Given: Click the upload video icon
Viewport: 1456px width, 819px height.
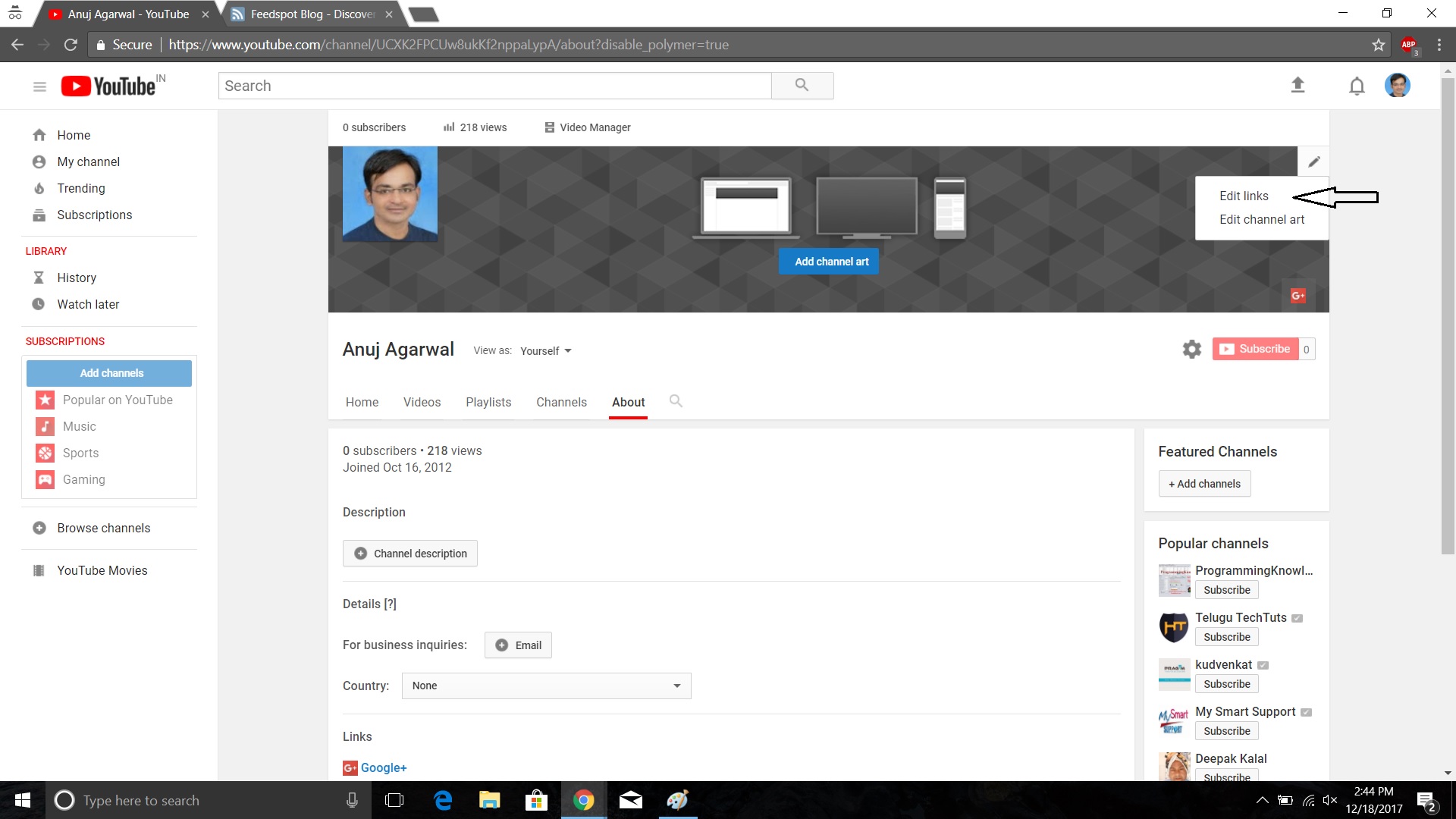Looking at the screenshot, I should pos(1298,85).
